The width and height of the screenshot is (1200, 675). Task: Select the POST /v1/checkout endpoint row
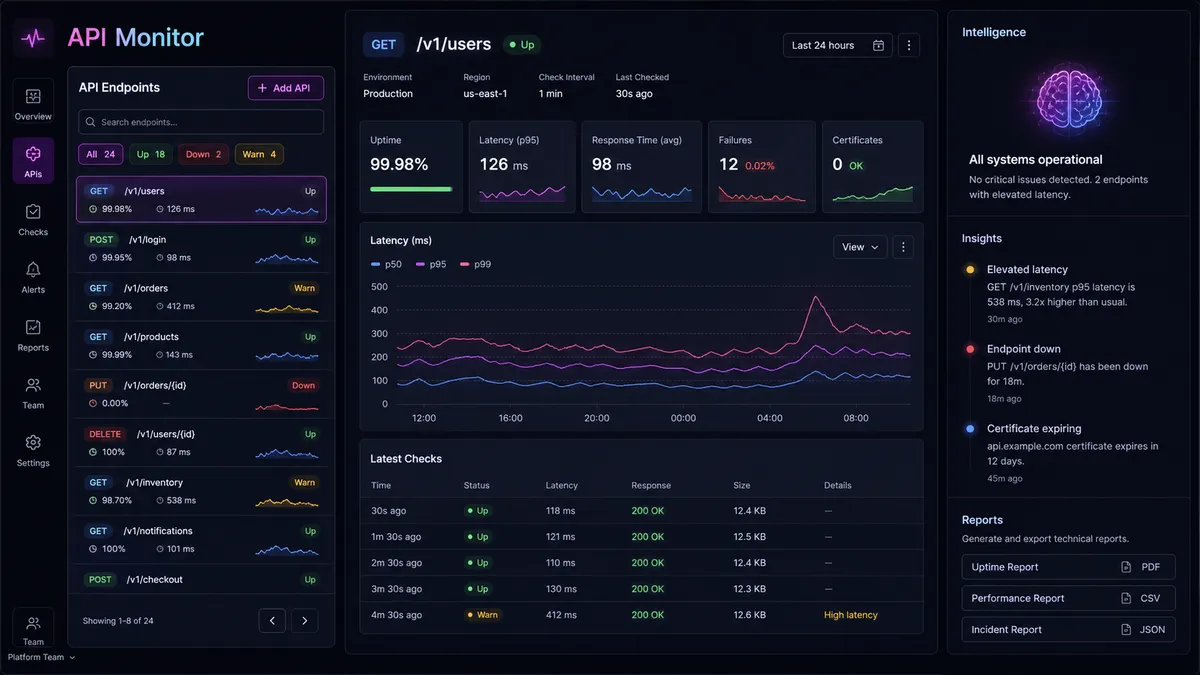pos(201,579)
